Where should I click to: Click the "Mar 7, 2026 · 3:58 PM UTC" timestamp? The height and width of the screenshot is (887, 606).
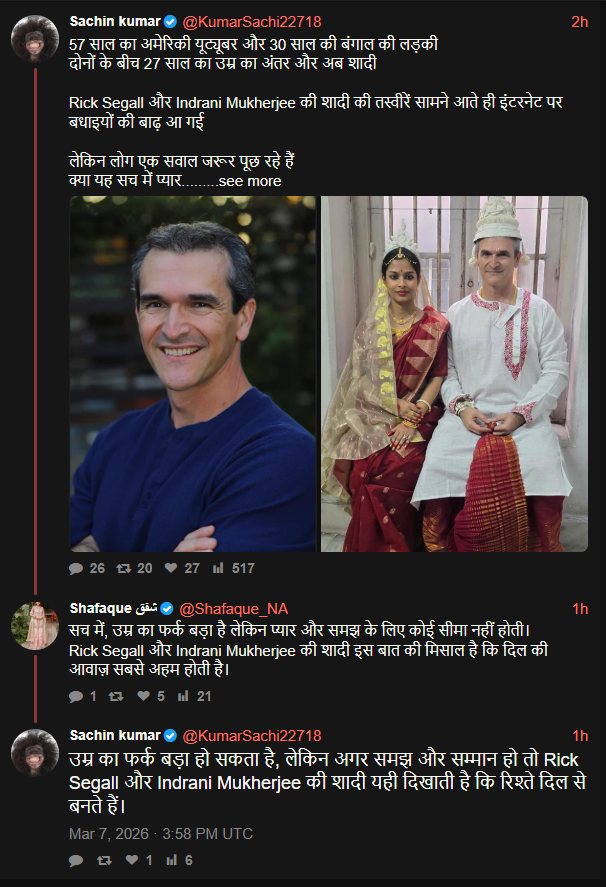tap(161, 833)
